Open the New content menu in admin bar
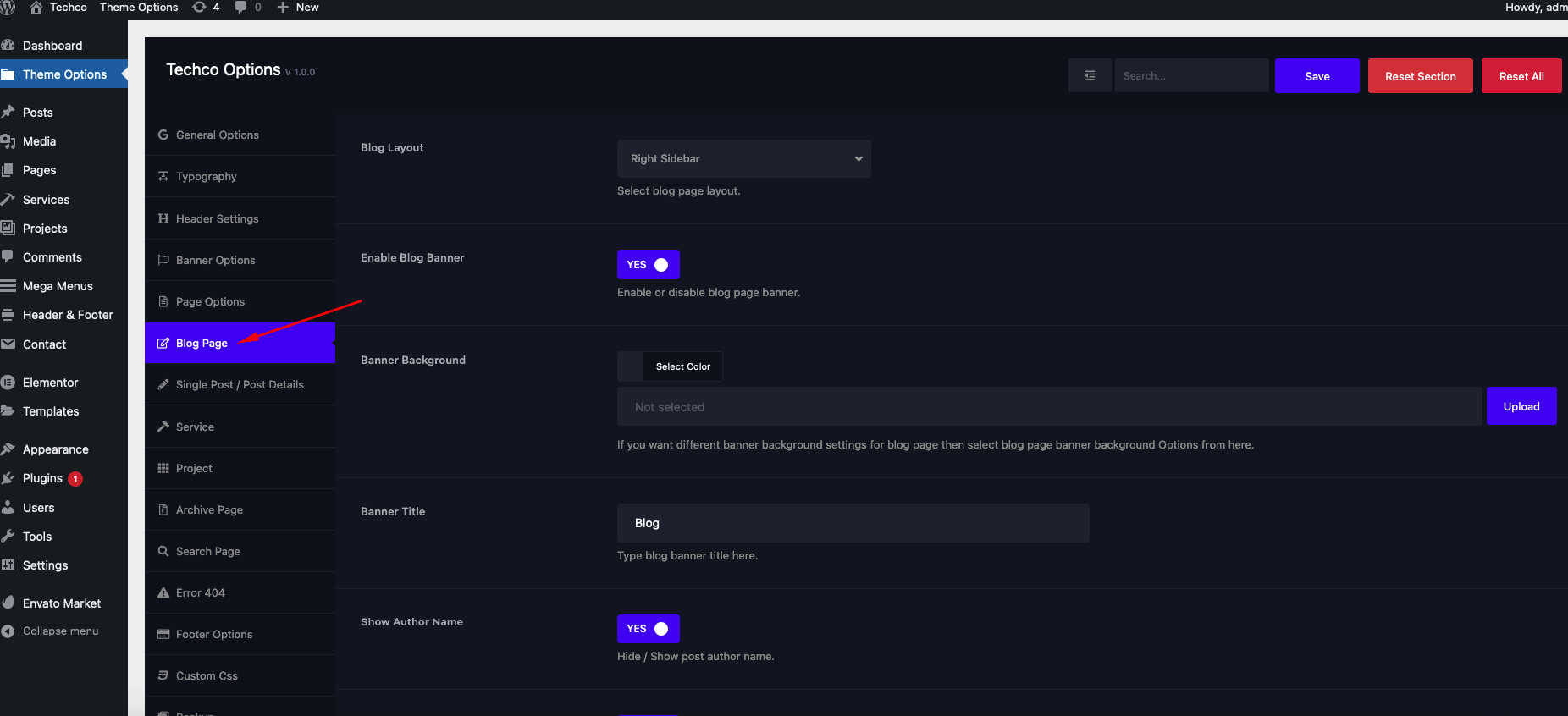 click(298, 8)
